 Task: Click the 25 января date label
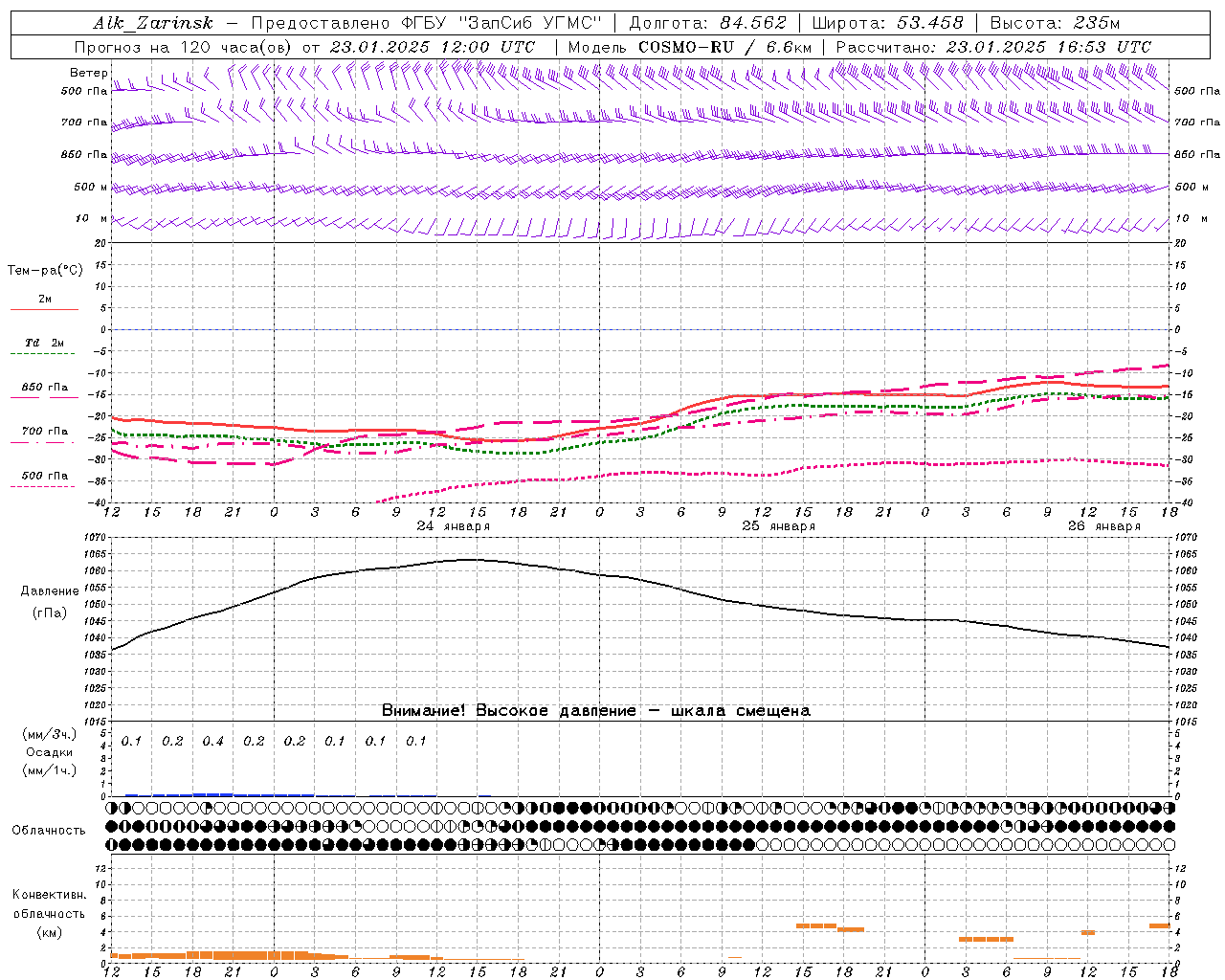pyautogui.click(x=779, y=526)
